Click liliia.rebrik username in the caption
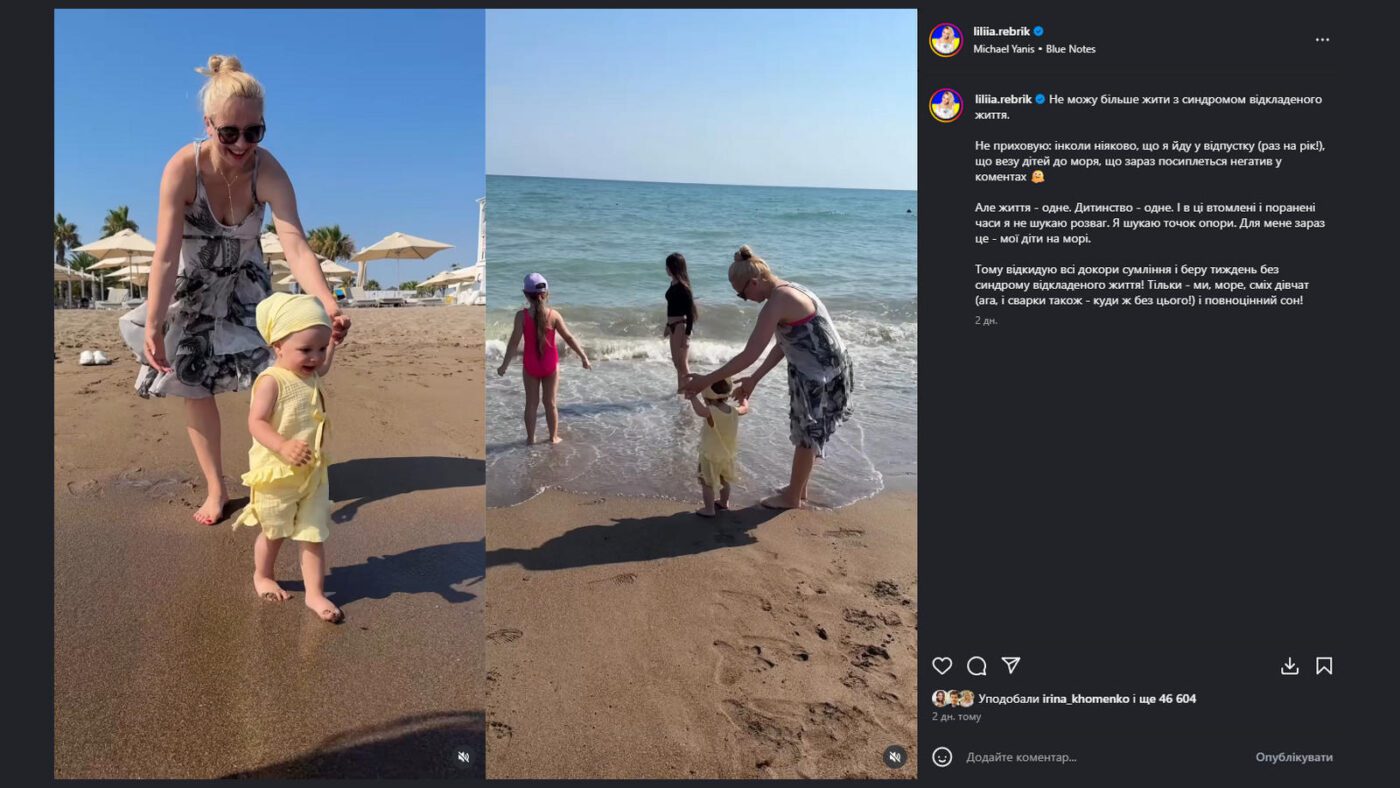 [1003, 99]
